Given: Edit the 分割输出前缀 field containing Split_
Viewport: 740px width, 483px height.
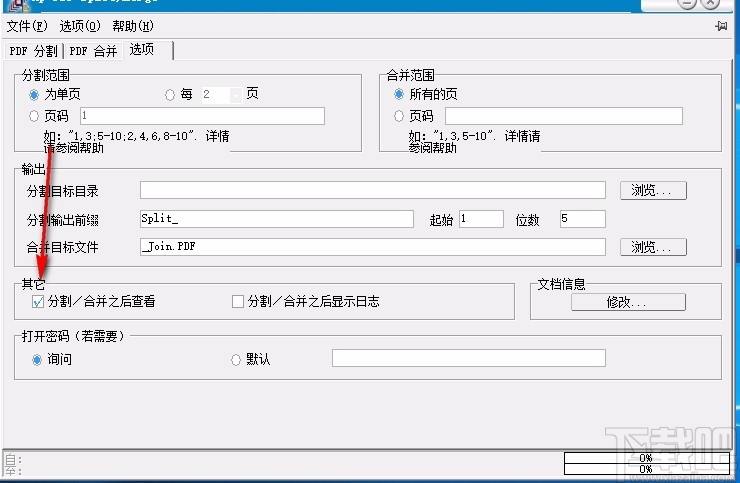Looking at the screenshot, I should tap(277, 219).
